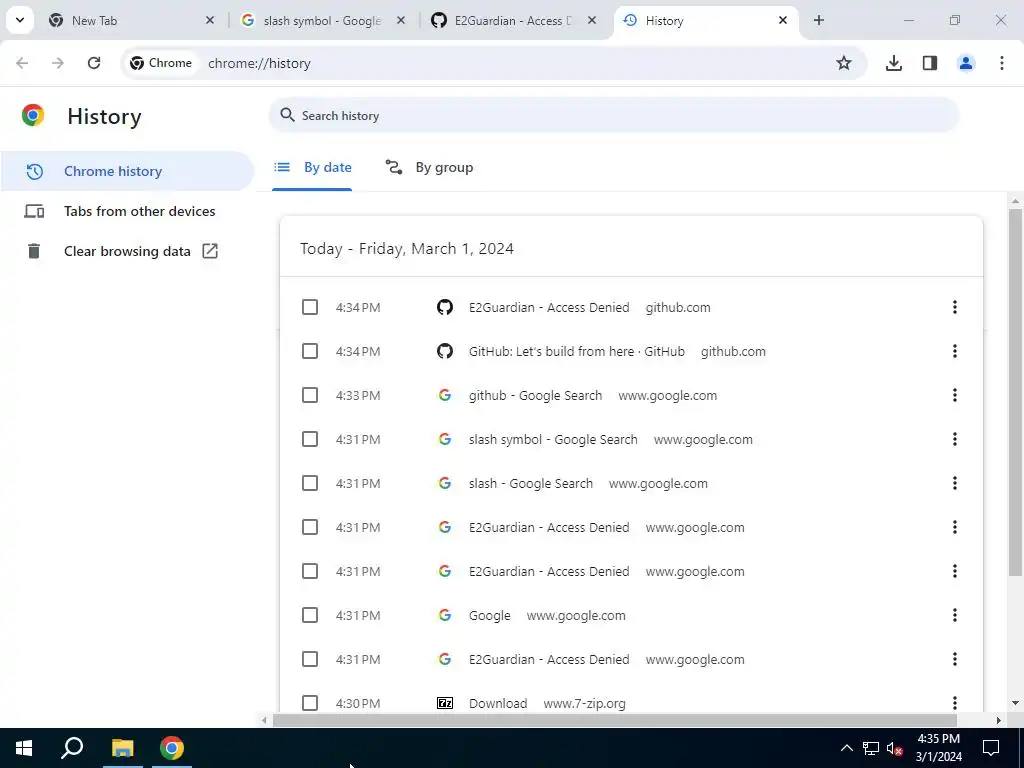
Task: Click the vertical scrollbar thumb
Action: pyautogui.click(x=1015, y=392)
